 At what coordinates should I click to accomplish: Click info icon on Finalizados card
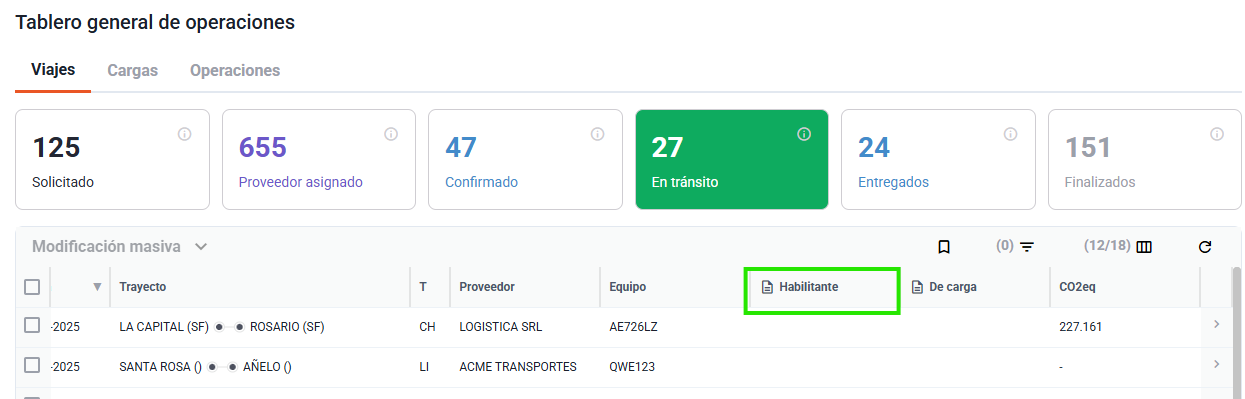coord(1217,134)
